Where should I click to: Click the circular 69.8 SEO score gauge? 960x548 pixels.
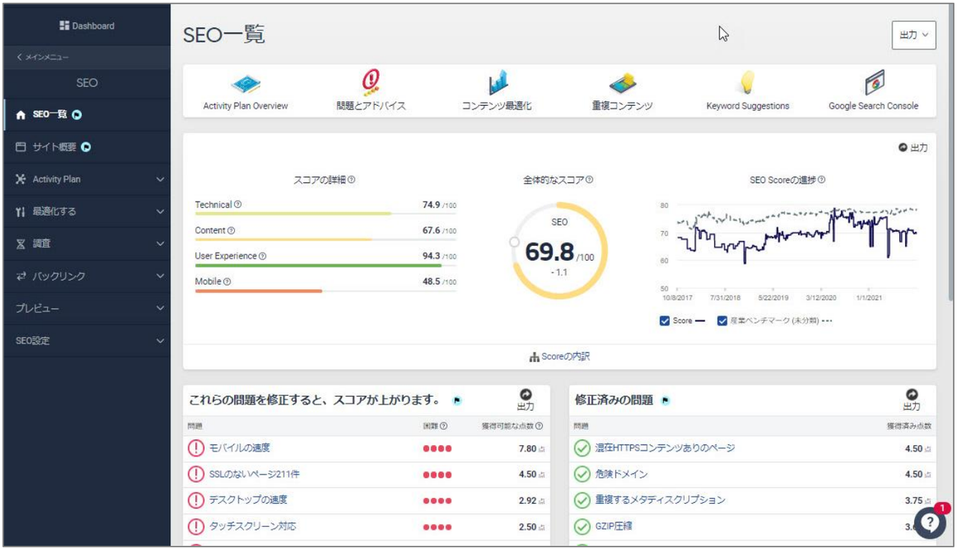coord(559,250)
